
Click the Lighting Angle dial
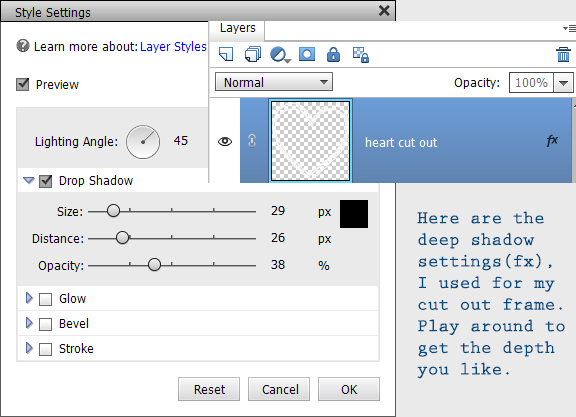tap(143, 142)
